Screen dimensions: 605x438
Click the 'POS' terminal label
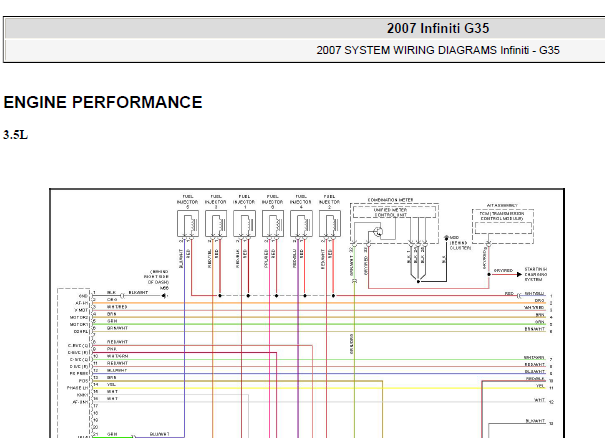[x=83, y=381]
